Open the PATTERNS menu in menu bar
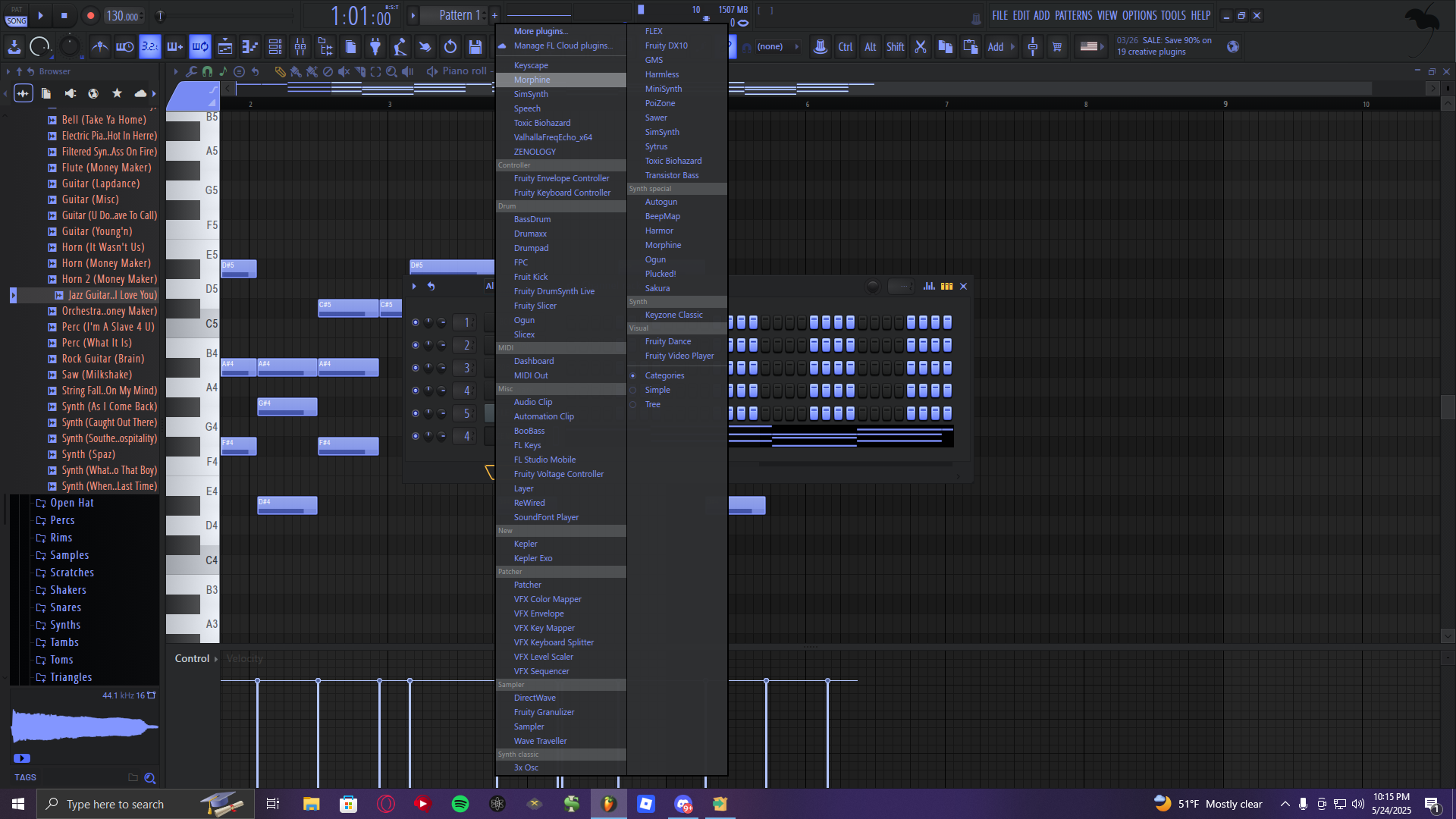This screenshot has width=1456, height=819. pos(1073,15)
